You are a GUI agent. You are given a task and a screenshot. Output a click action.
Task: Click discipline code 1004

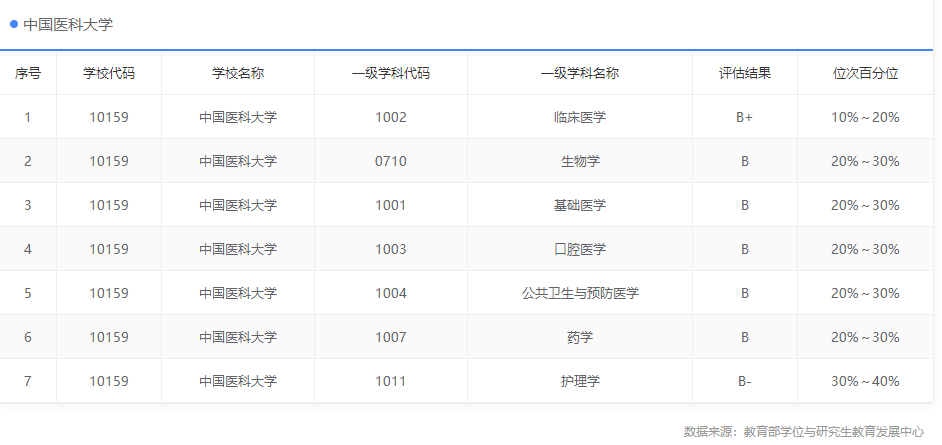391,293
